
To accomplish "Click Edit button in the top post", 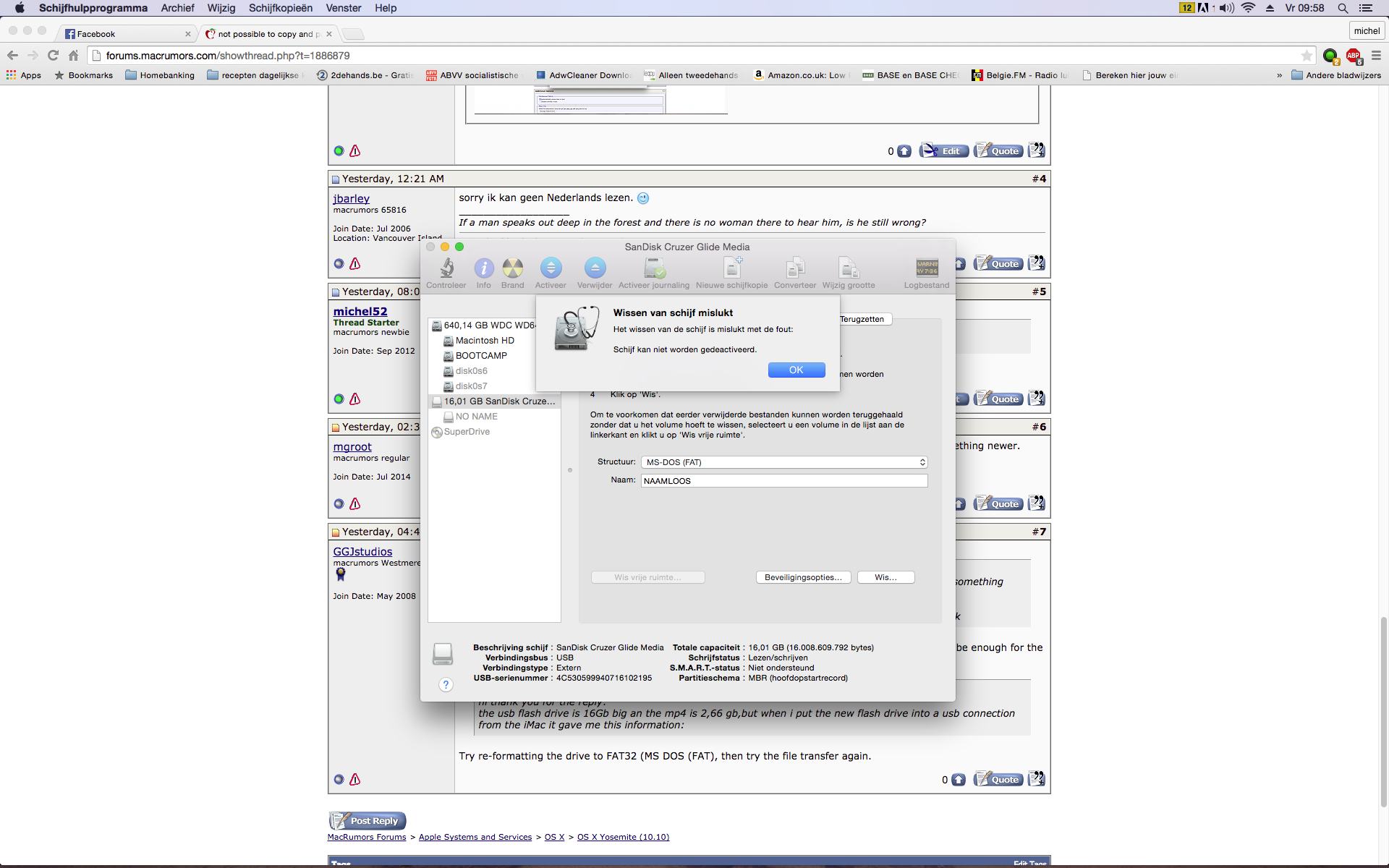I will tap(944, 150).
